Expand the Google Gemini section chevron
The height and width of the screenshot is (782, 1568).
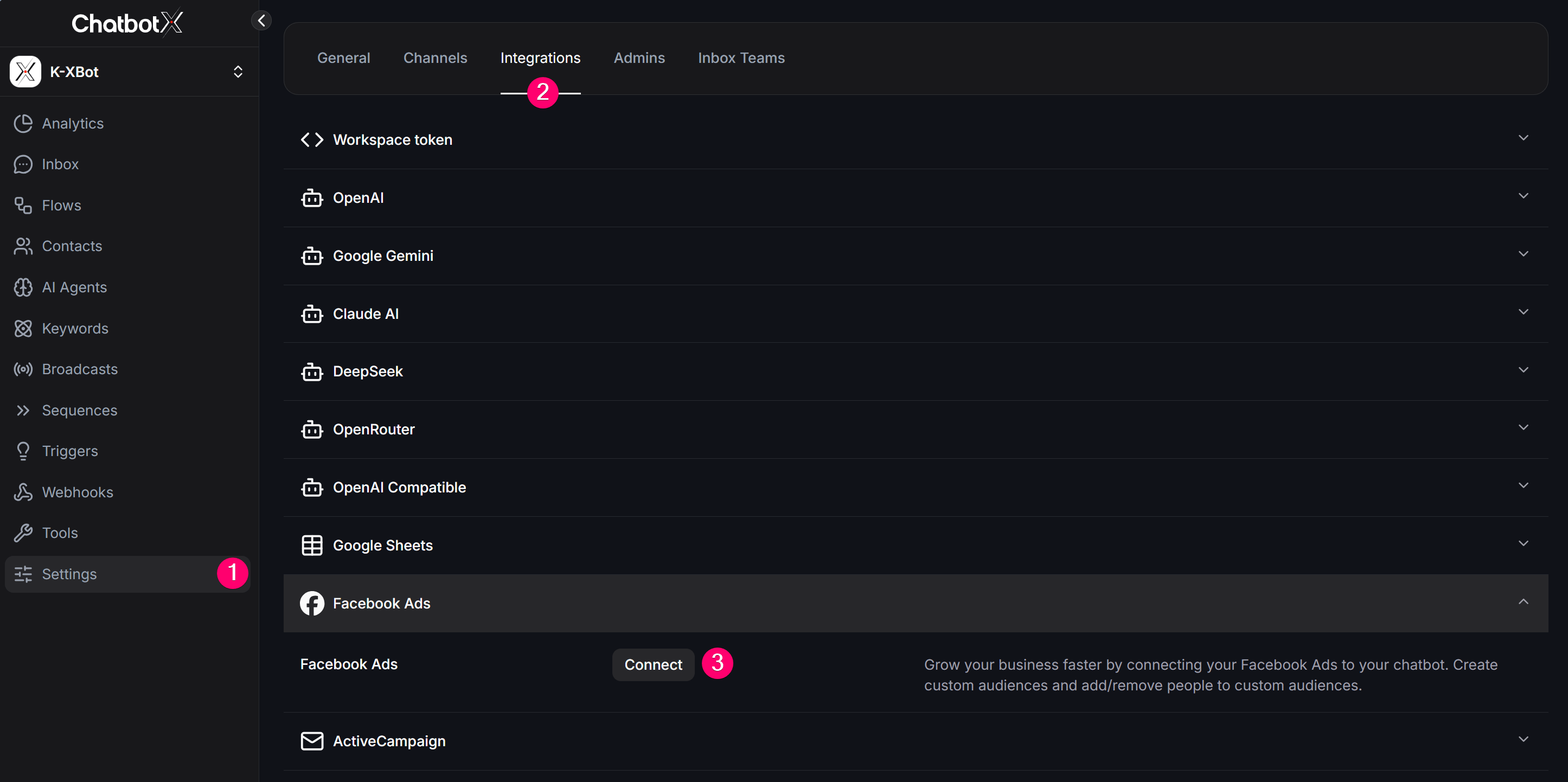click(x=1524, y=254)
